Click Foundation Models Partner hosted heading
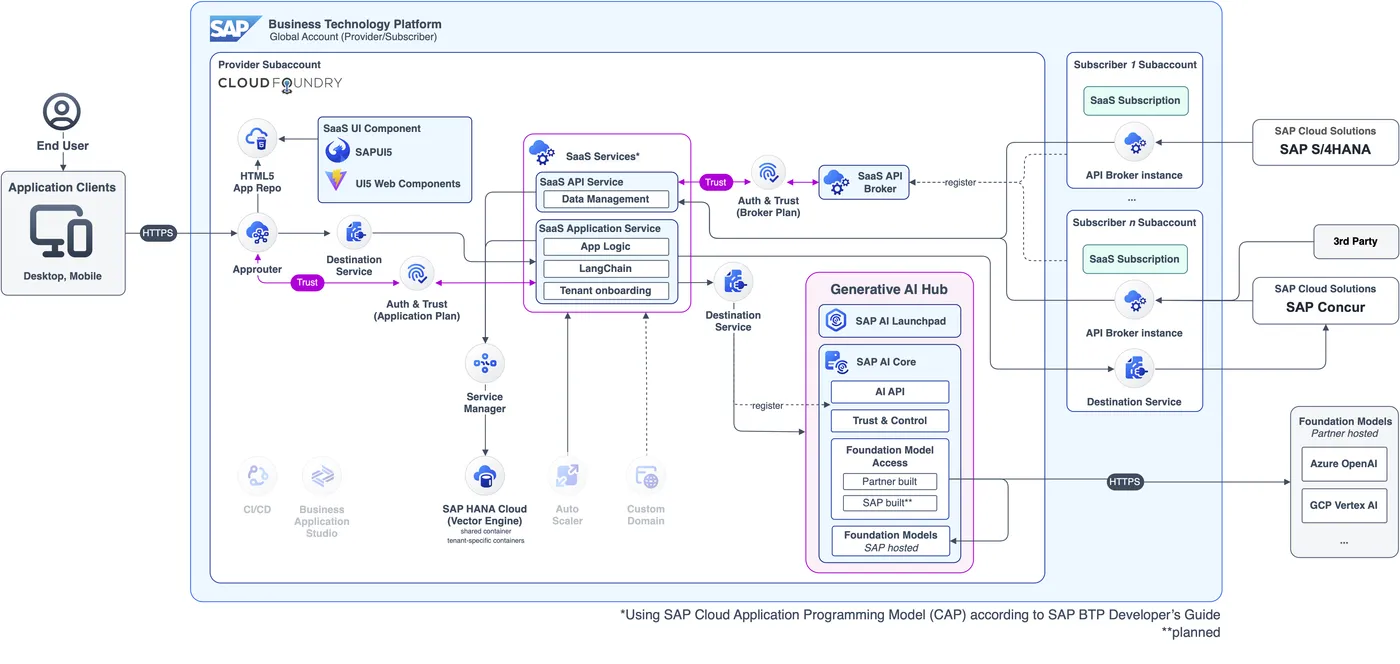 pos(1345,427)
